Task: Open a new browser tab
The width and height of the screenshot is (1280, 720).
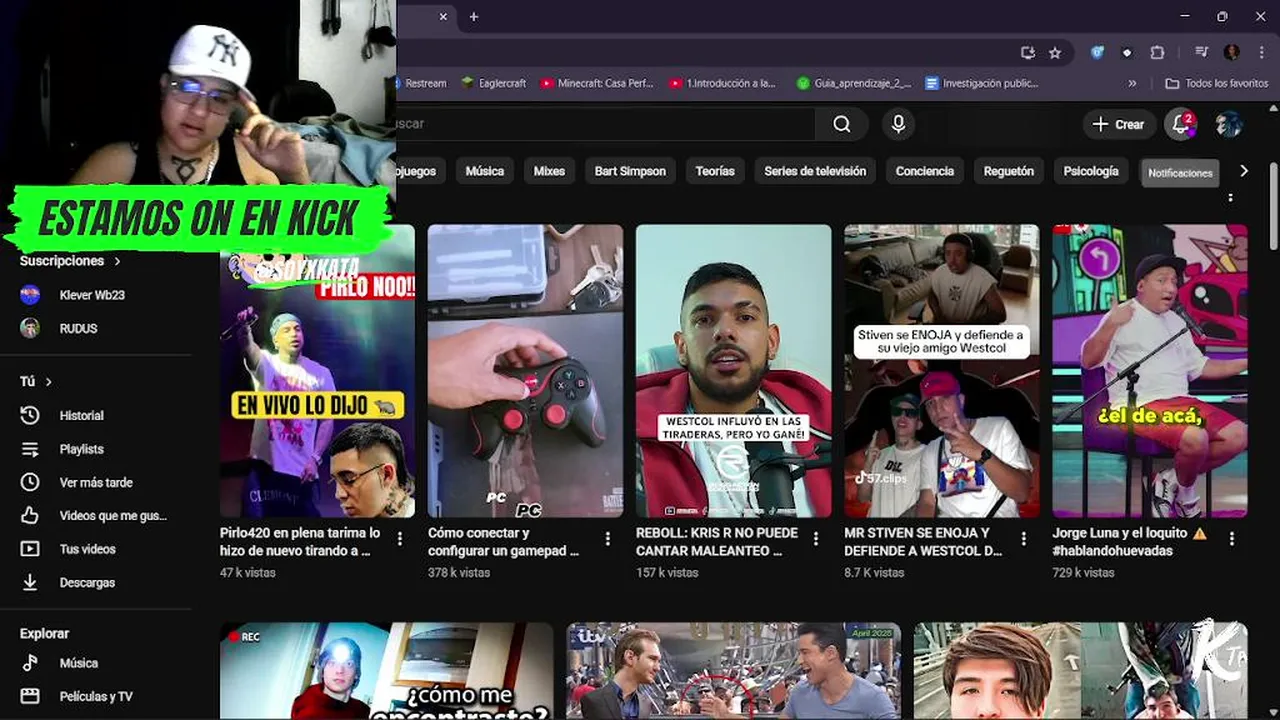Action: click(x=474, y=17)
